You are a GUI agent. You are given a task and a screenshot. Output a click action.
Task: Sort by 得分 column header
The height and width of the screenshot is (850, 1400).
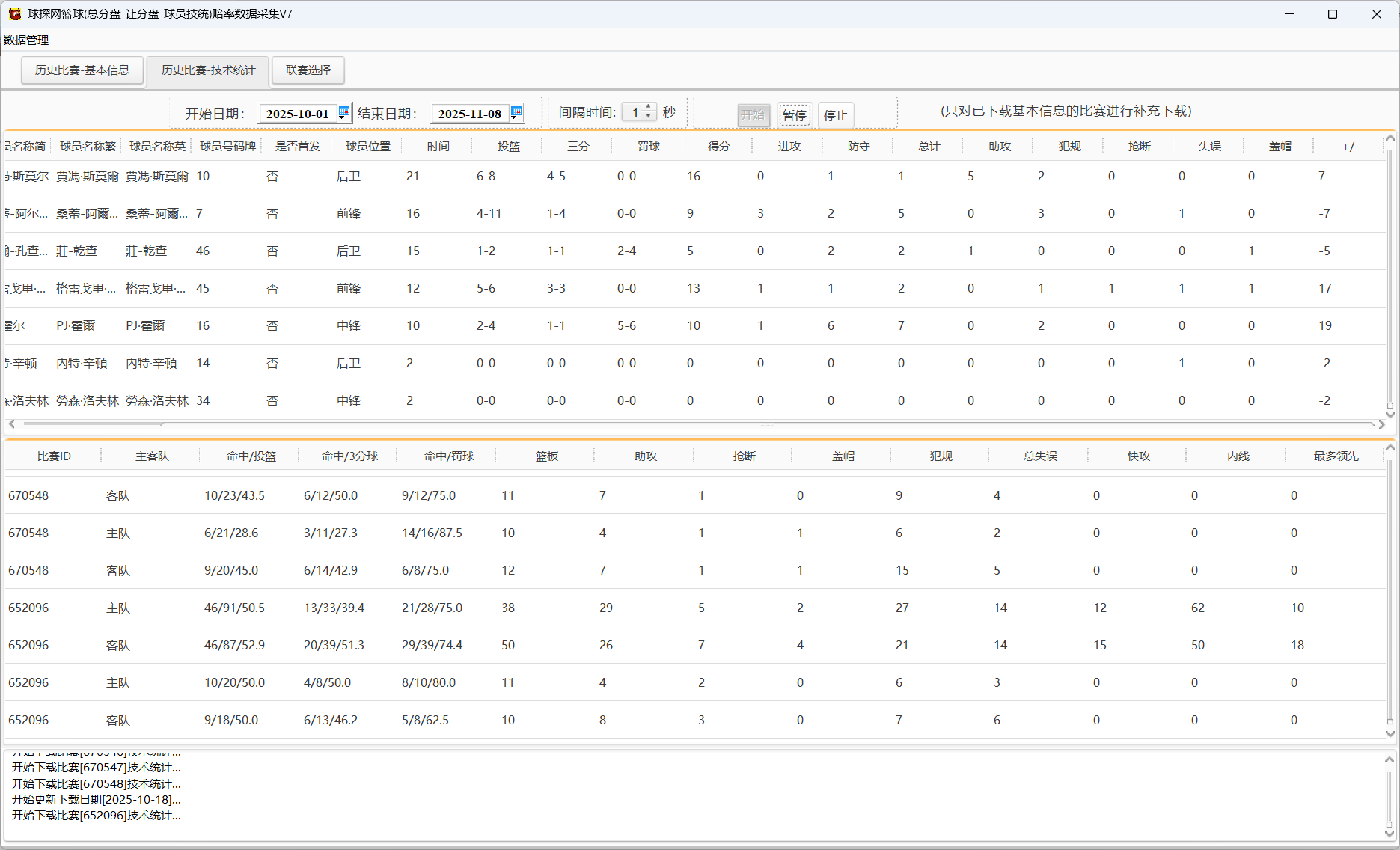[x=719, y=147]
